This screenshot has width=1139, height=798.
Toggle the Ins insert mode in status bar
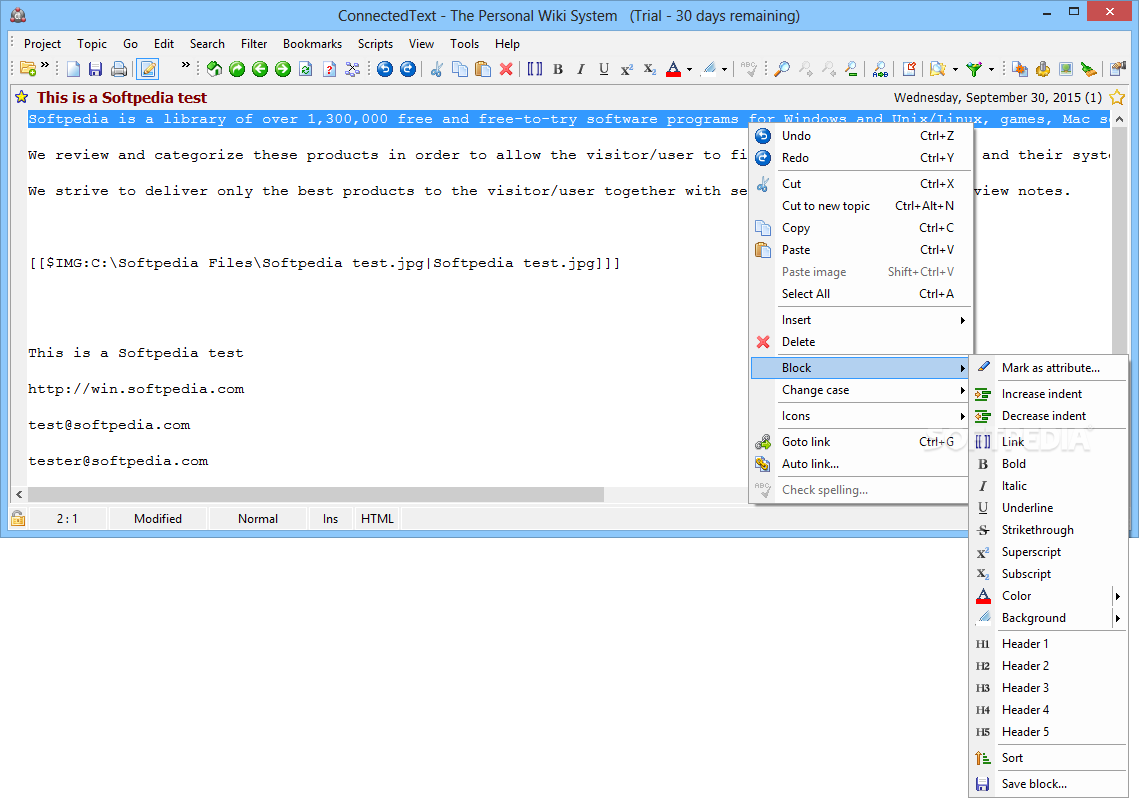point(331,518)
